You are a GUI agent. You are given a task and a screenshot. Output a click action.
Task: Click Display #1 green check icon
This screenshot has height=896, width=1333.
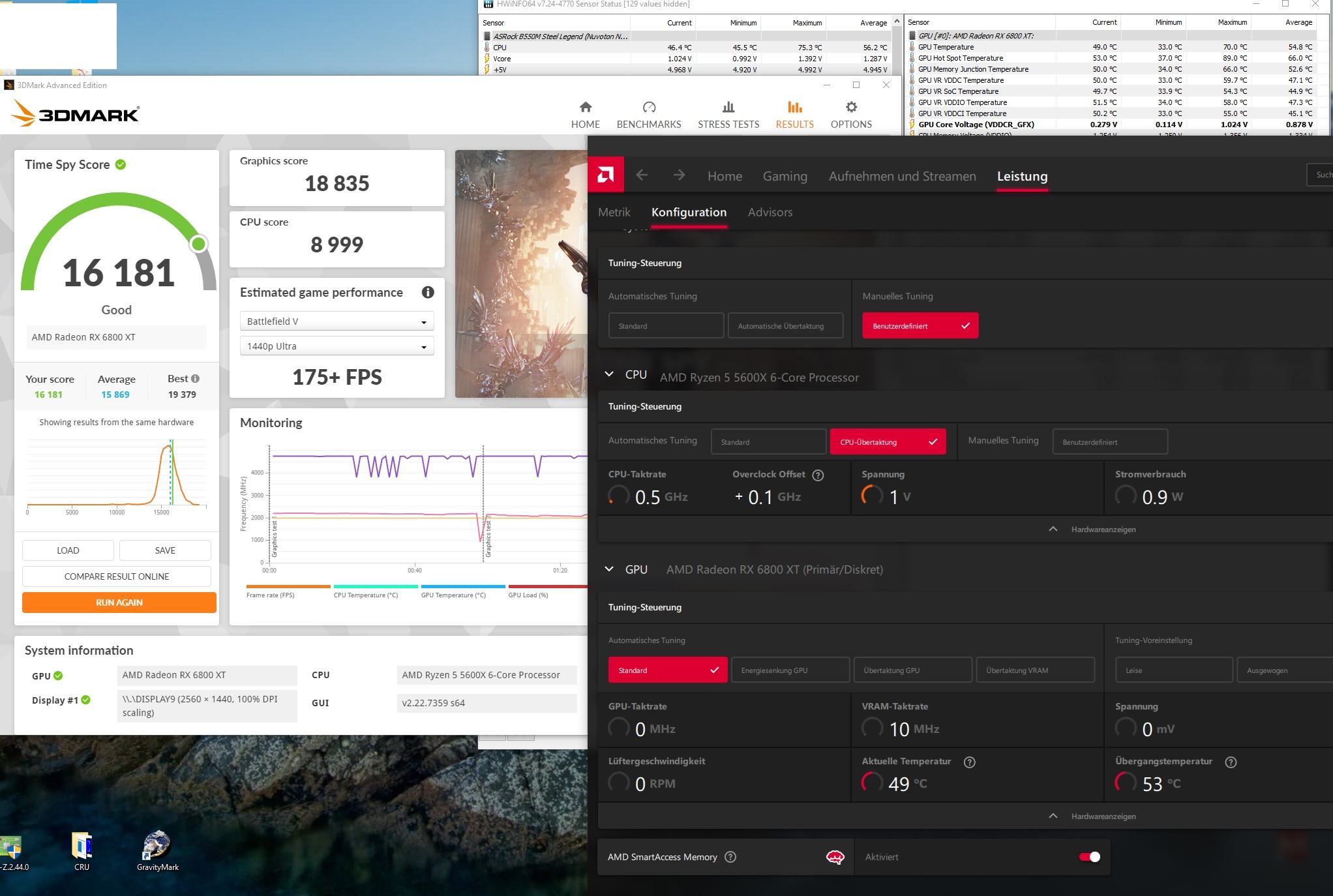point(85,700)
